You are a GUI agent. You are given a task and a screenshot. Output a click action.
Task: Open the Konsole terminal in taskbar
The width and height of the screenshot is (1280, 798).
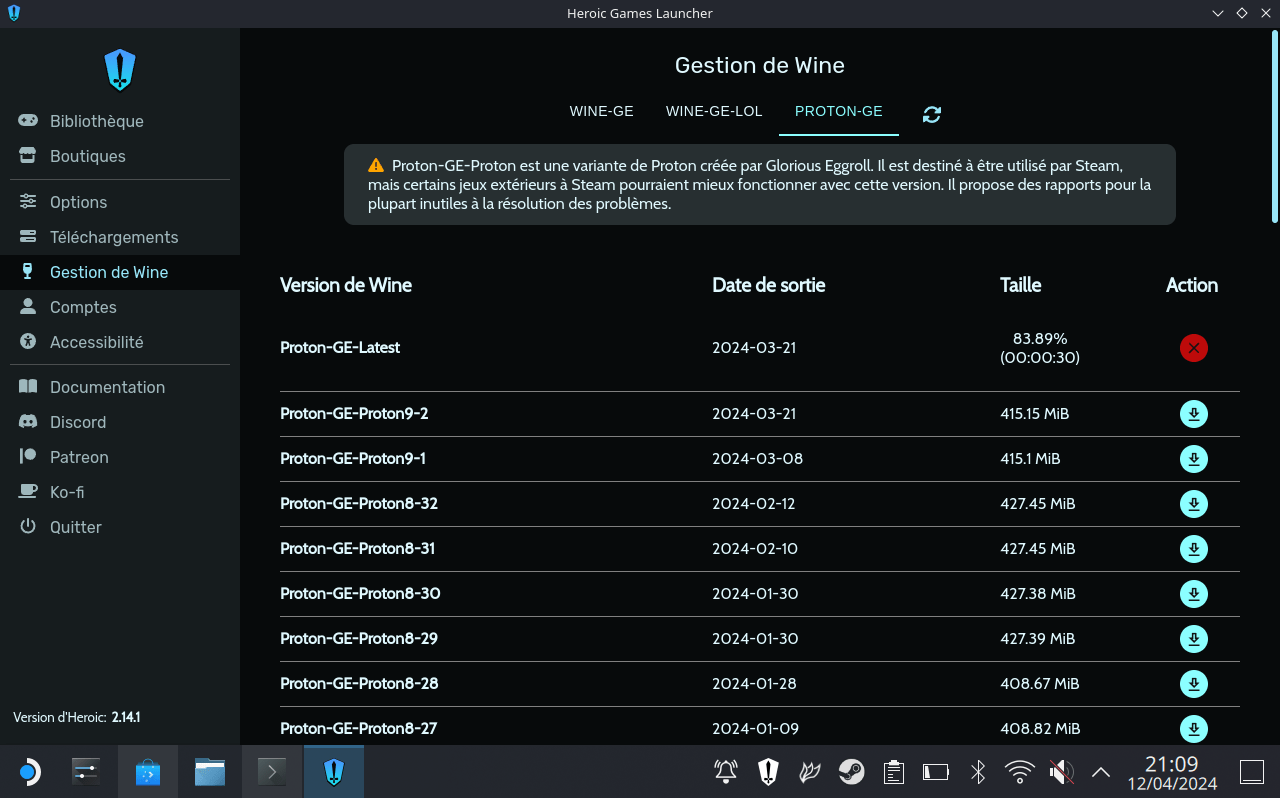pos(272,771)
